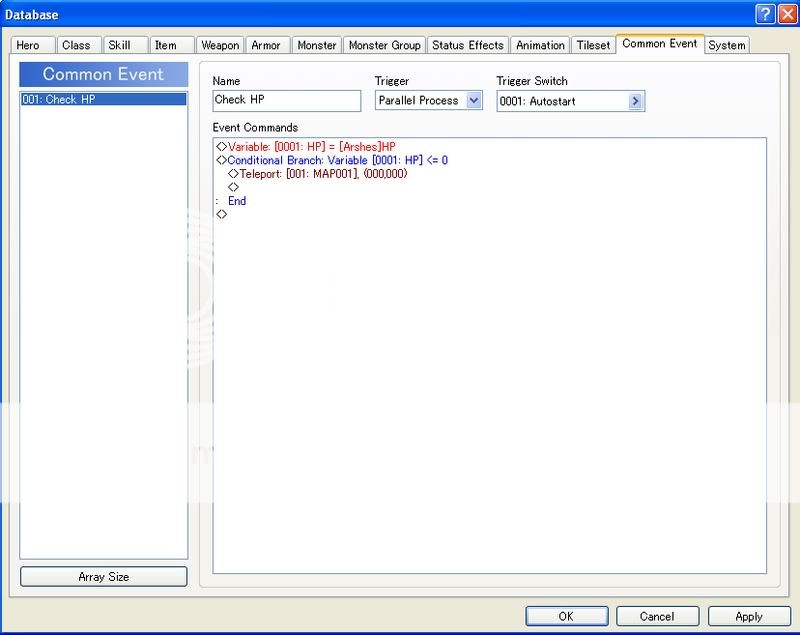Click the Name input field
This screenshot has height=635, width=800.
(x=286, y=101)
